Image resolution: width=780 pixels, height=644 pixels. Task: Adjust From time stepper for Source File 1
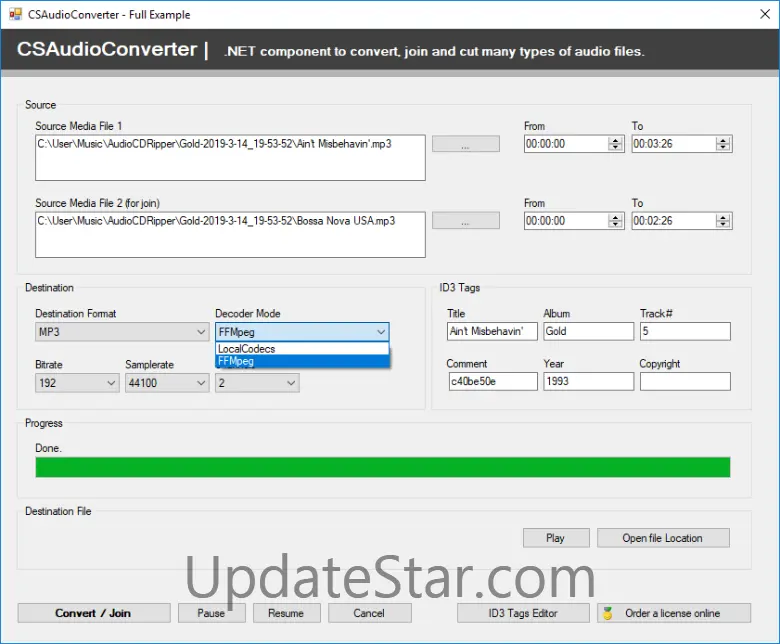[x=616, y=144]
